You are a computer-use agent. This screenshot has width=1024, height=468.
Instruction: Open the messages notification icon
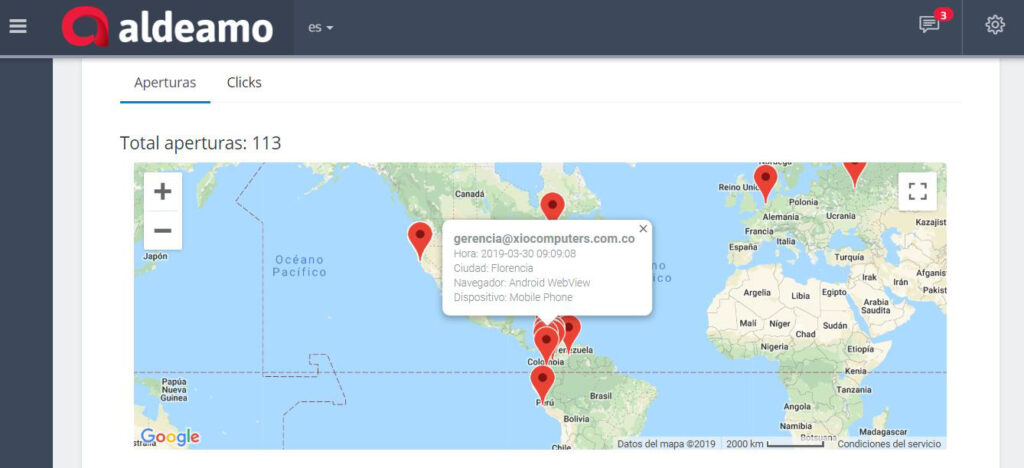(929, 26)
